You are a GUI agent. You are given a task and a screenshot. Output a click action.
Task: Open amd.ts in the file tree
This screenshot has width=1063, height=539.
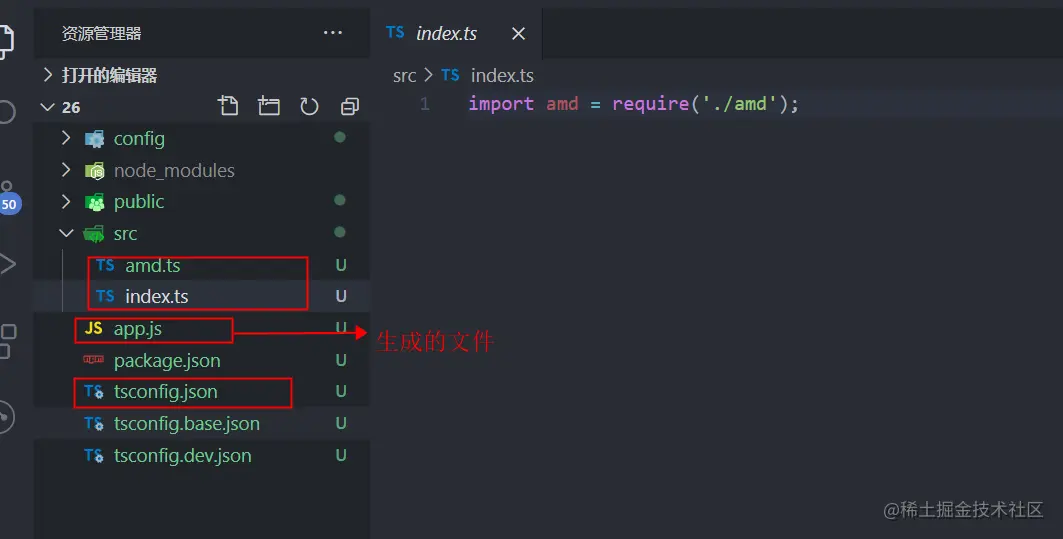click(x=153, y=265)
